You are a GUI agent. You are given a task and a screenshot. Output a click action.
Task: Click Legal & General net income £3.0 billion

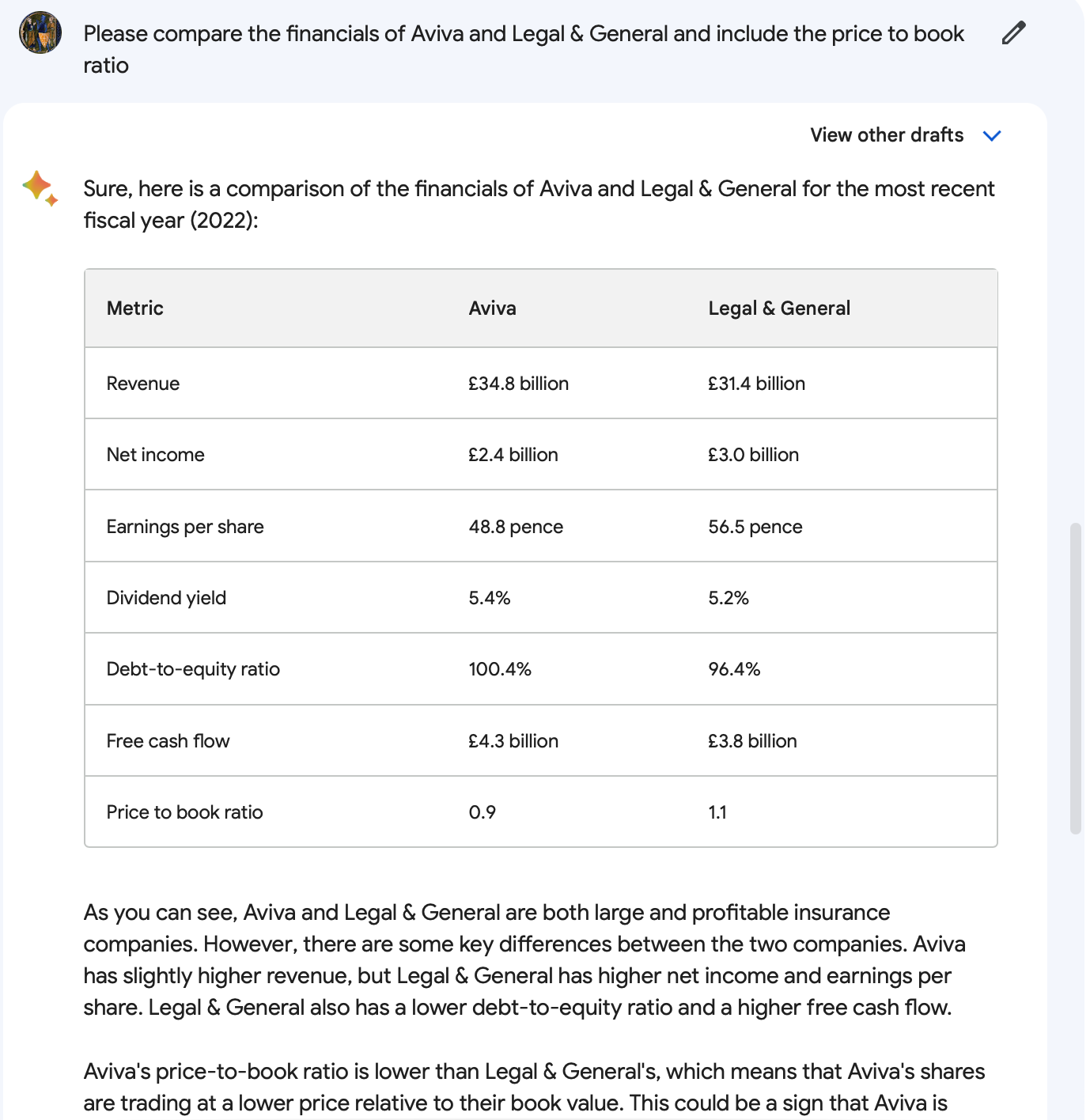pos(754,455)
